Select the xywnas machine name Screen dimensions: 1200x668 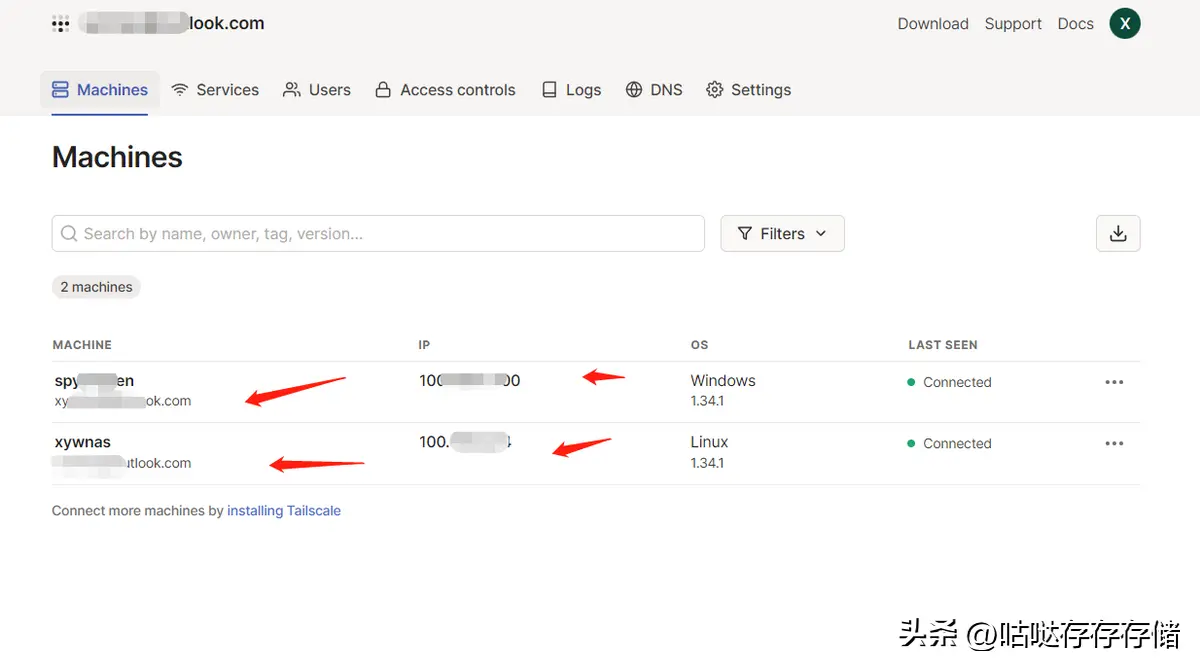coord(83,442)
